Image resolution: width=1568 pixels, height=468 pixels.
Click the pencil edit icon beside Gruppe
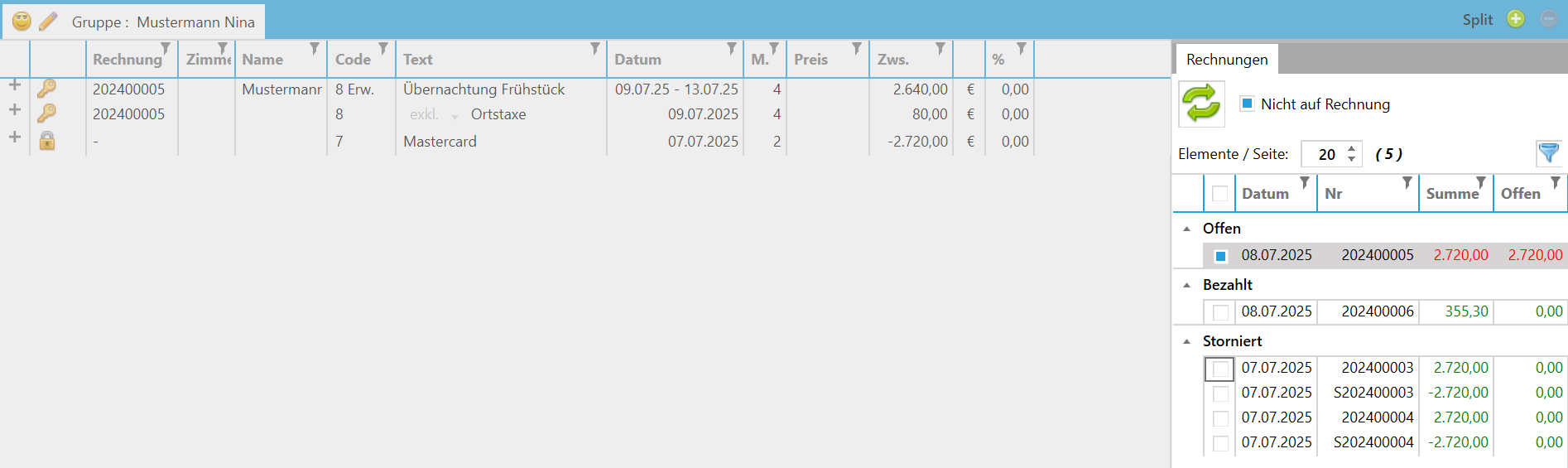[49, 22]
